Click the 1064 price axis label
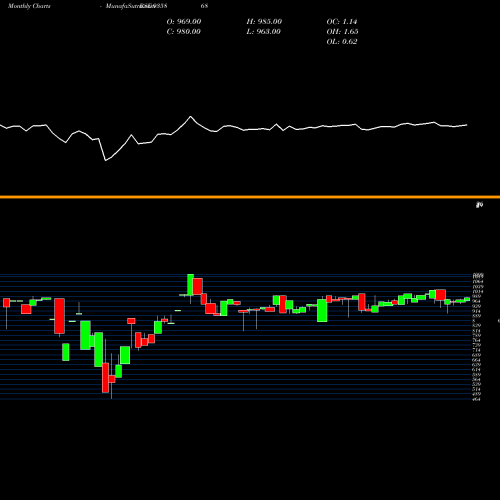Viewport: 500px width, 500px height. tap(477, 282)
